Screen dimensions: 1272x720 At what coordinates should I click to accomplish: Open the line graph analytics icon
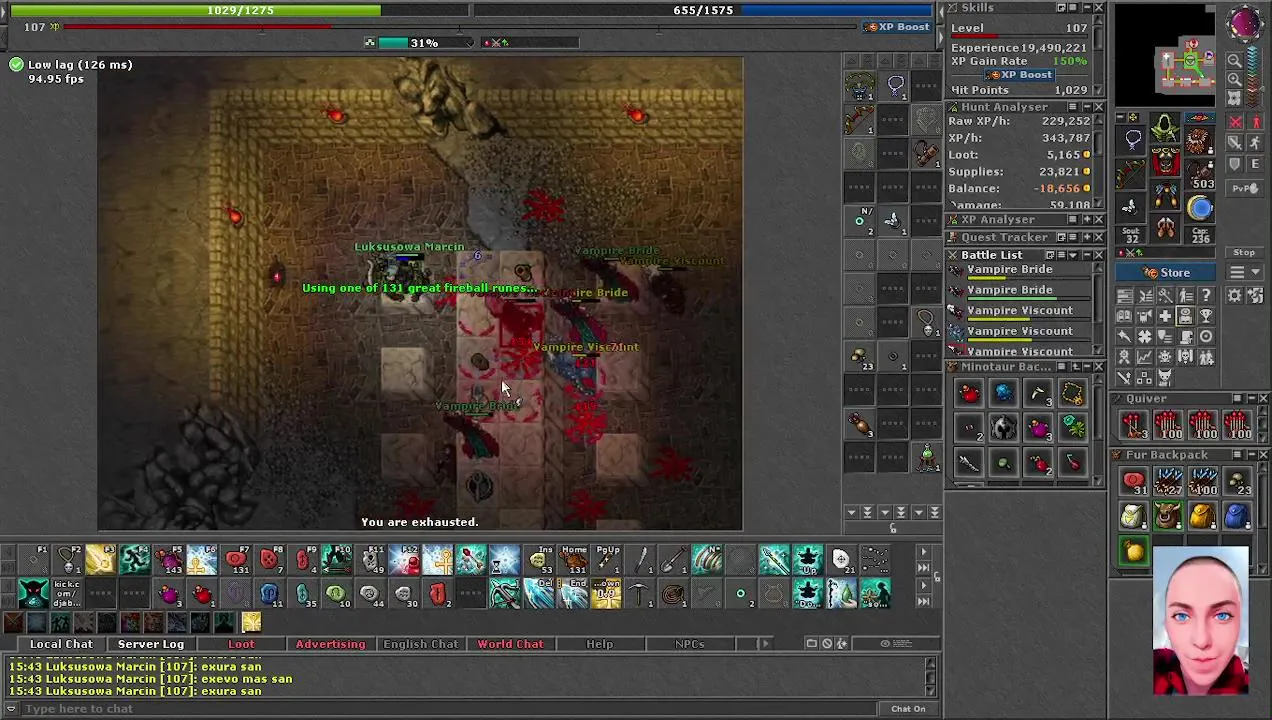click(1145, 357)
